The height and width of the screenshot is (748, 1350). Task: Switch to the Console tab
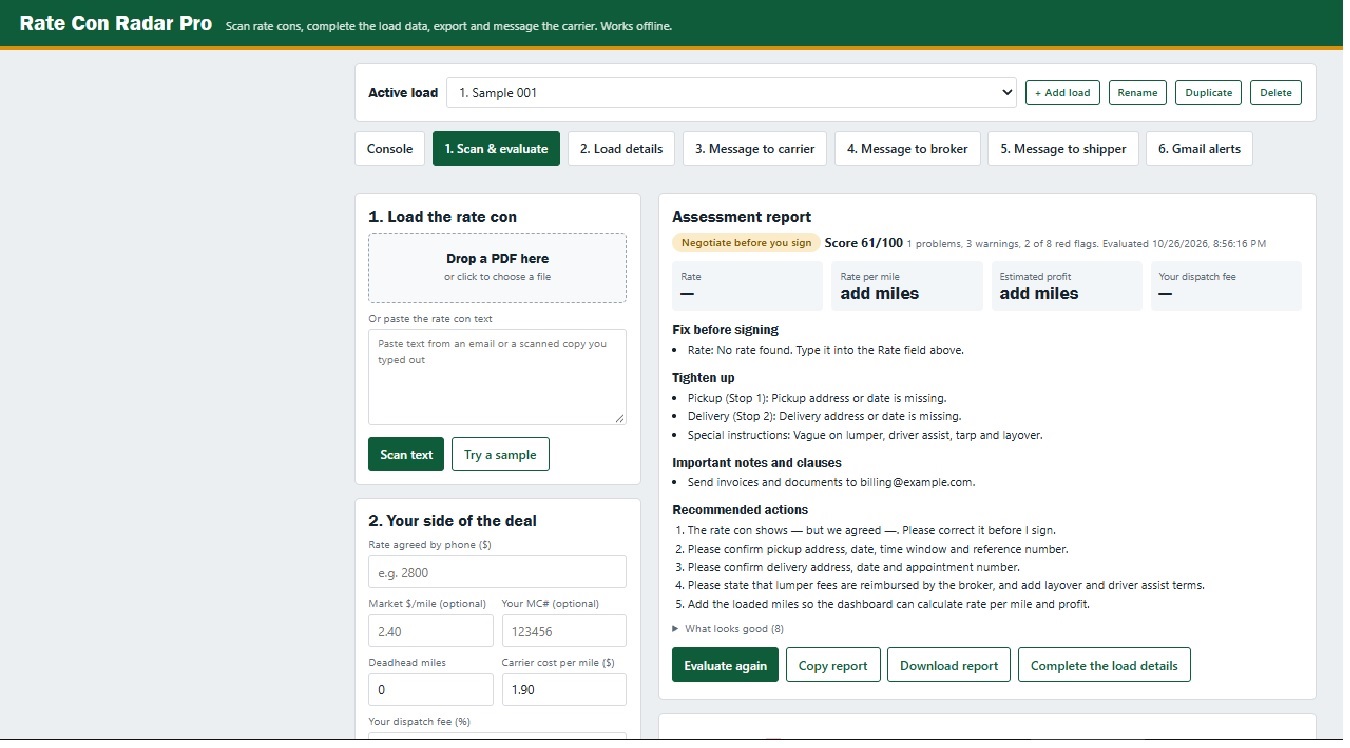(x=390, y=149)
